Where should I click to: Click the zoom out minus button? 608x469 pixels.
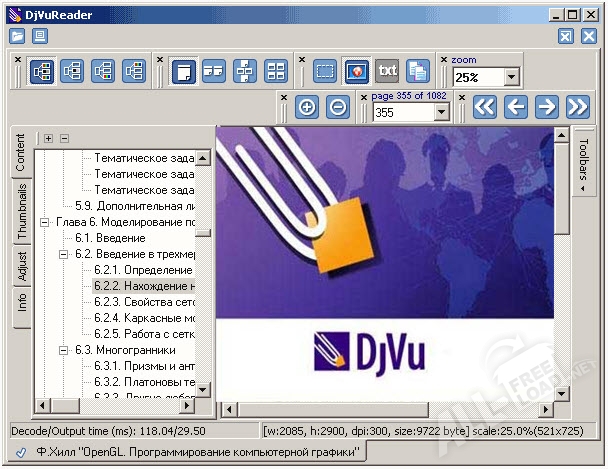pyautogui.click(x=338, y=107)
